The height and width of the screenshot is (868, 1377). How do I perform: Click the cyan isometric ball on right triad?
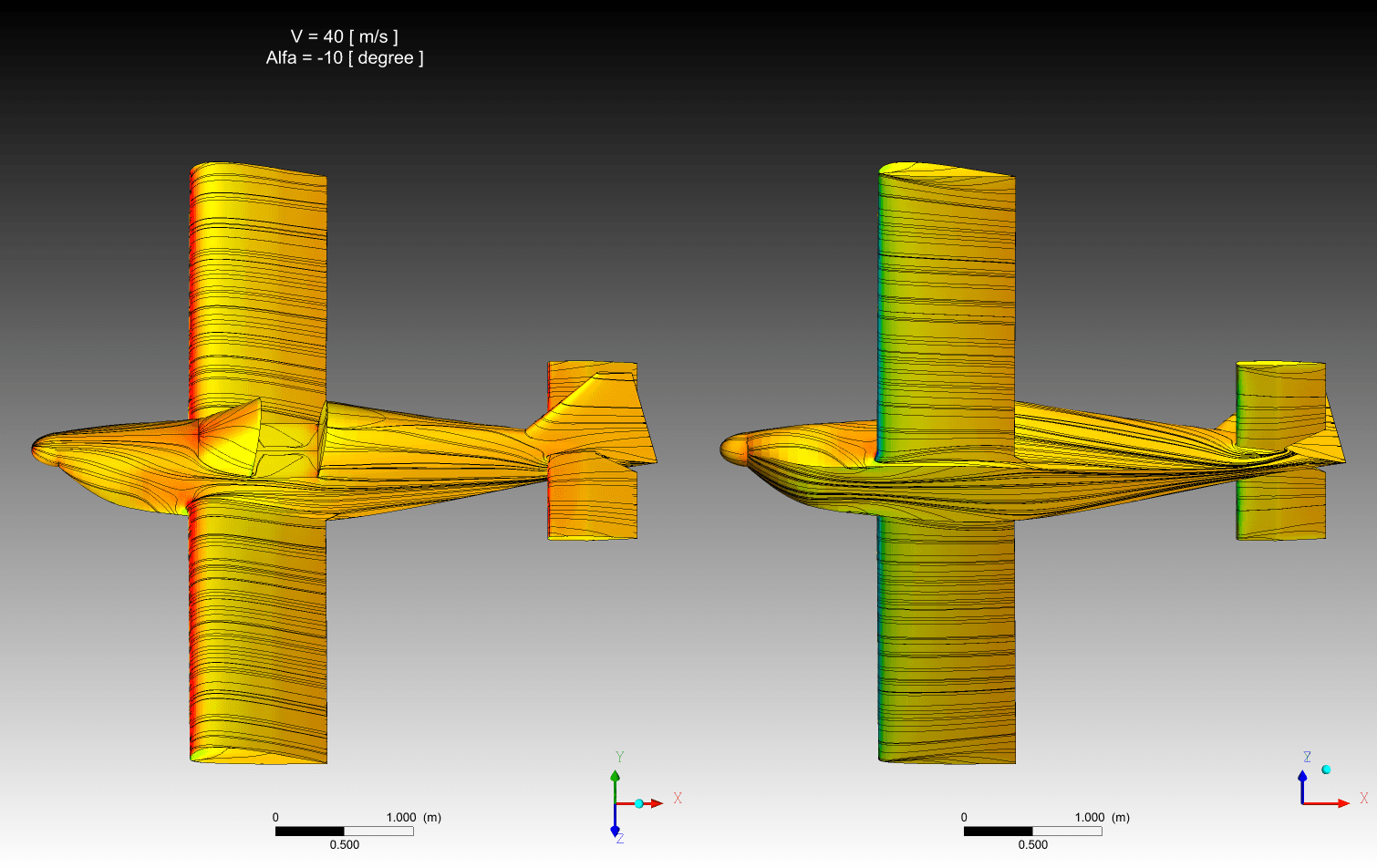click(x=1326, y=770)
